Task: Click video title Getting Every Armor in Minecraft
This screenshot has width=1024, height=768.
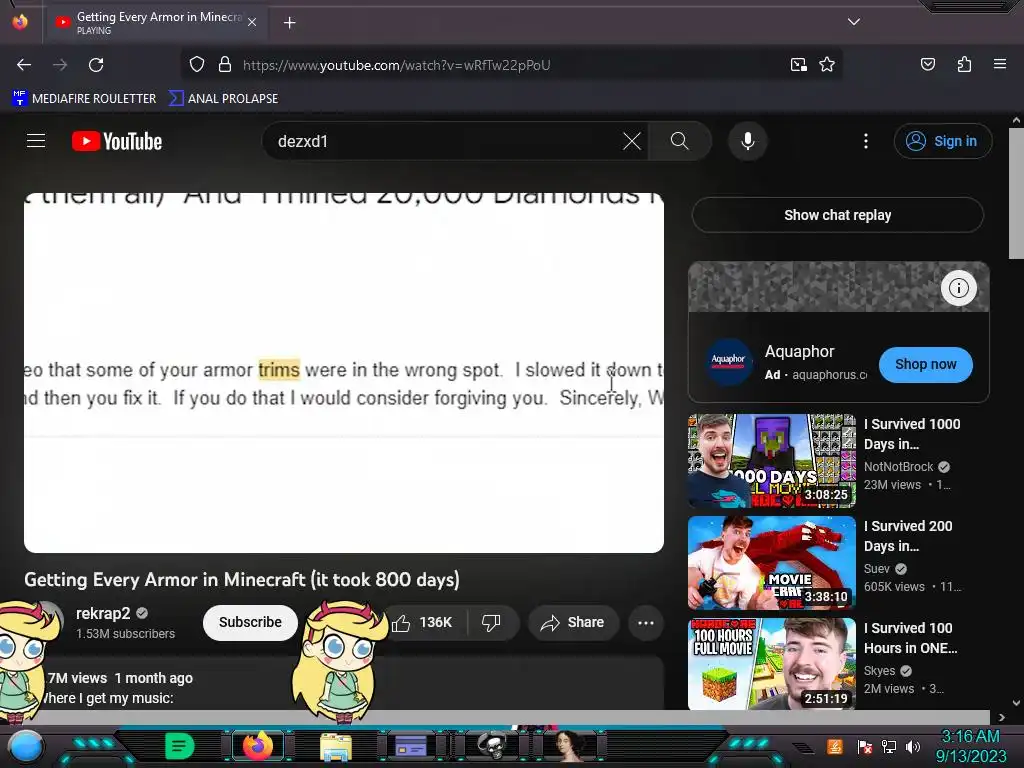Action: (242, 579)
